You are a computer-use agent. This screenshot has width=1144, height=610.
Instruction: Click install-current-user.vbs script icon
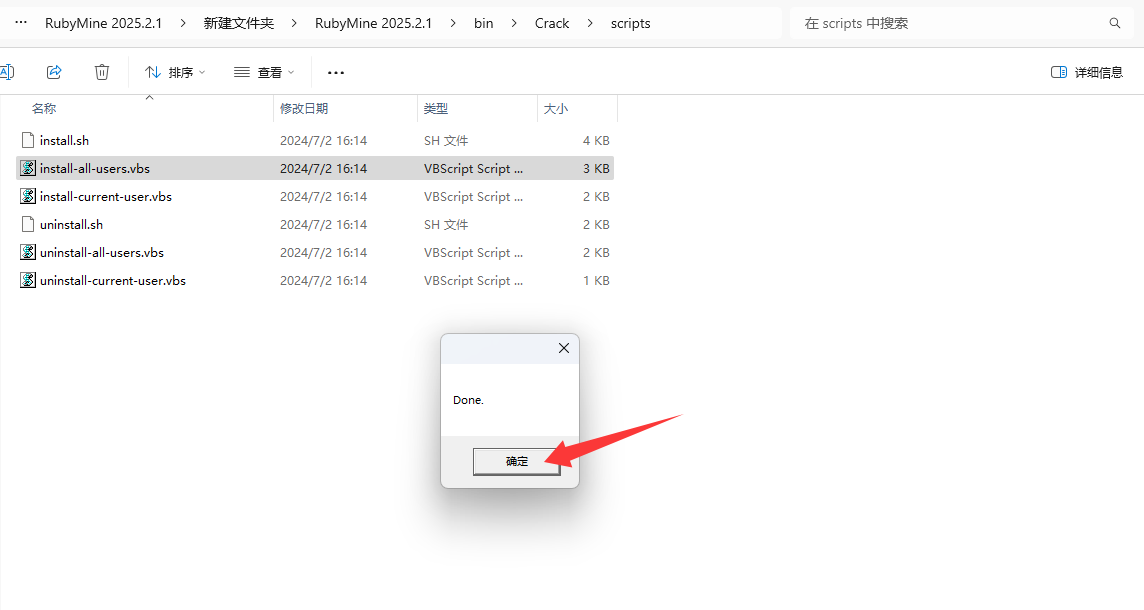point(28,196)
